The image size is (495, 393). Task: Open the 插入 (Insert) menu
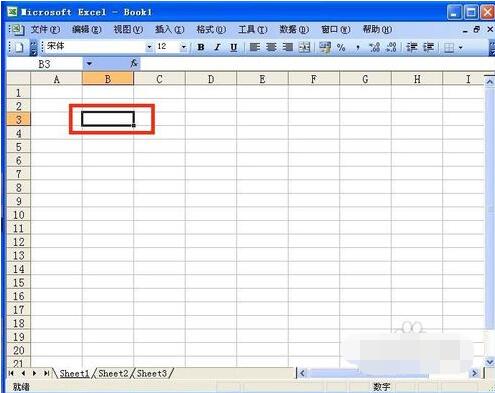[x=169, y=30]
